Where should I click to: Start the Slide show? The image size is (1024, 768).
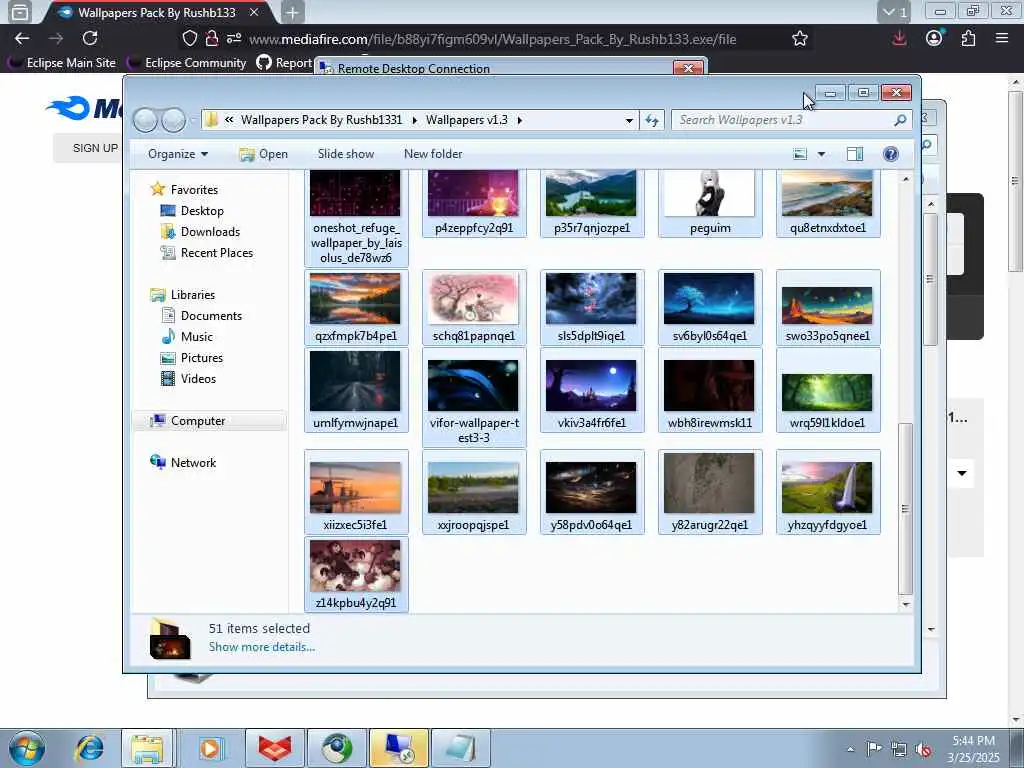coord(345,154)
